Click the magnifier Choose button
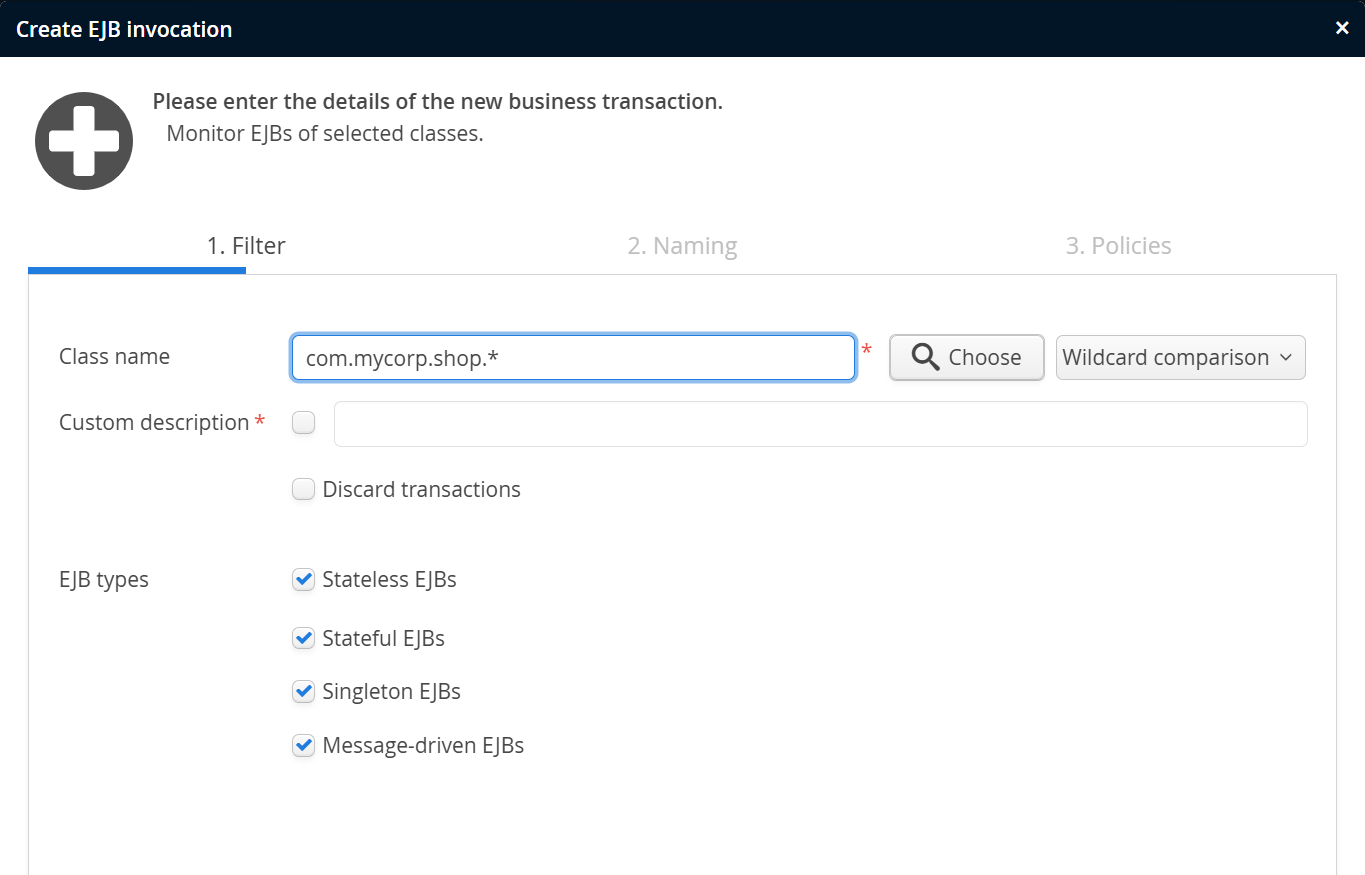Screen dimensions: 1365x875 click(x=966, y=358)
